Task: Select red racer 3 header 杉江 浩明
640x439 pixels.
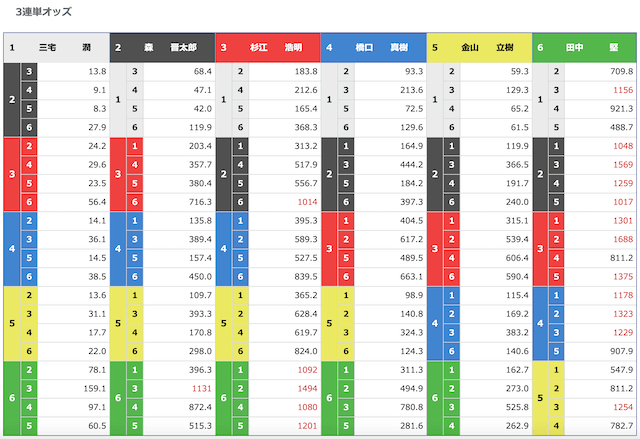Action: [268, 48]
